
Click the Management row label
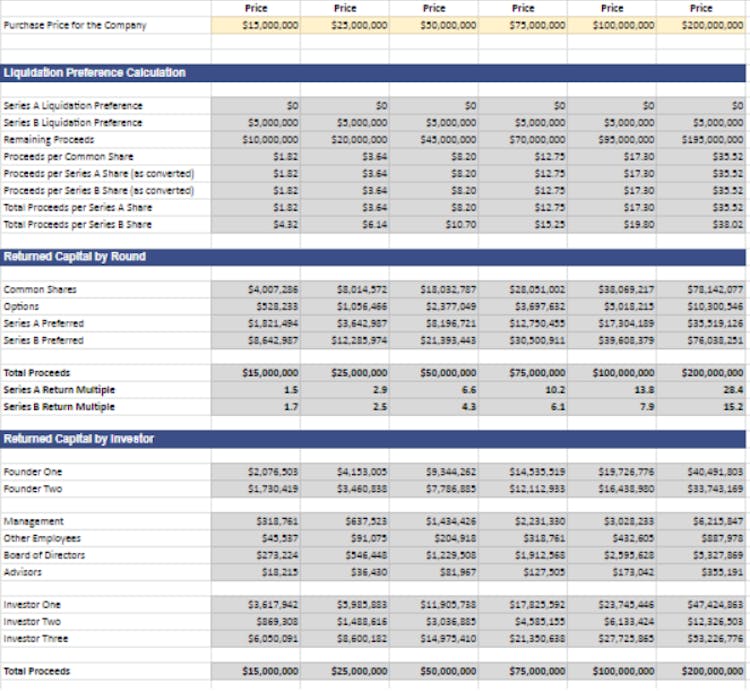coord(34,521)
